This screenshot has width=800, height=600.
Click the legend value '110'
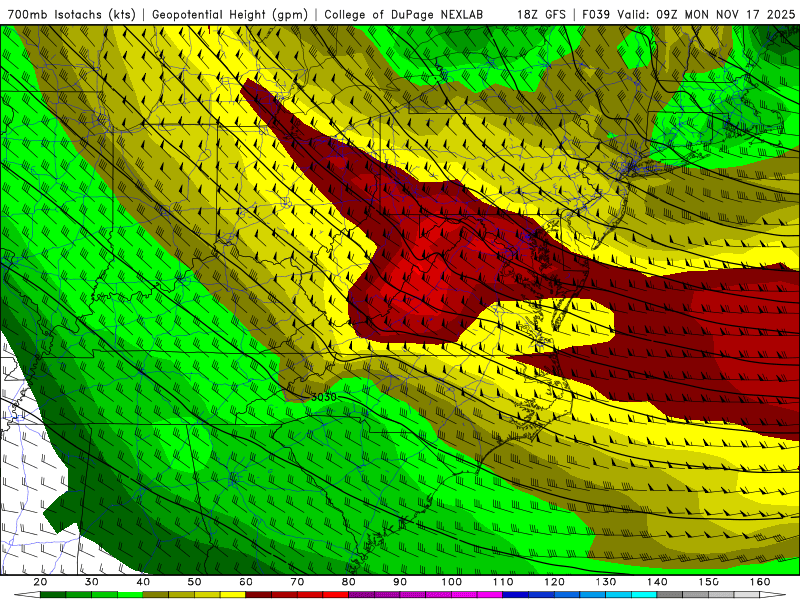point(503,582)
